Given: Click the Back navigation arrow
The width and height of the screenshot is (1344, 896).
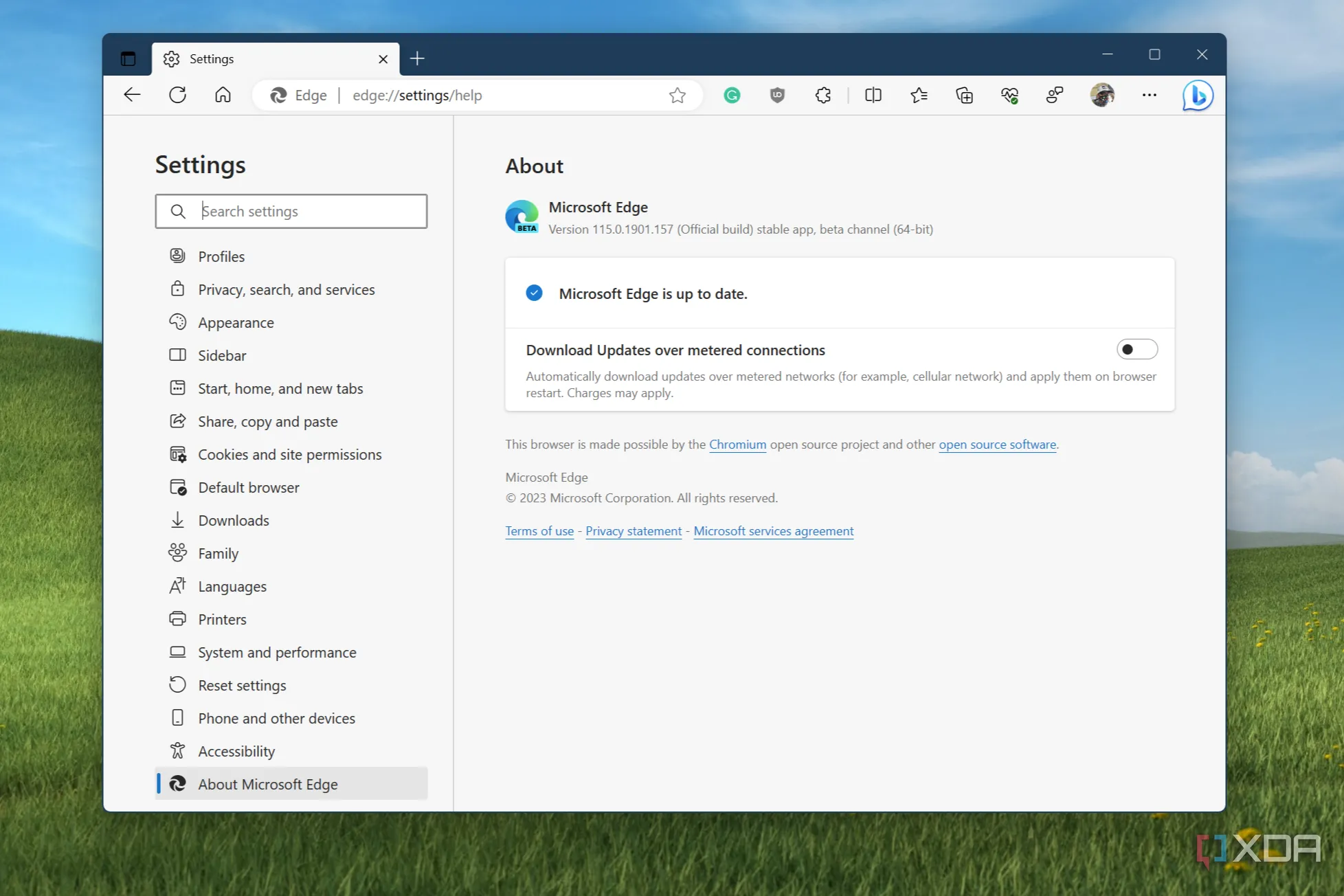Looking at the screenshot, I should click(x=132, y=95).
